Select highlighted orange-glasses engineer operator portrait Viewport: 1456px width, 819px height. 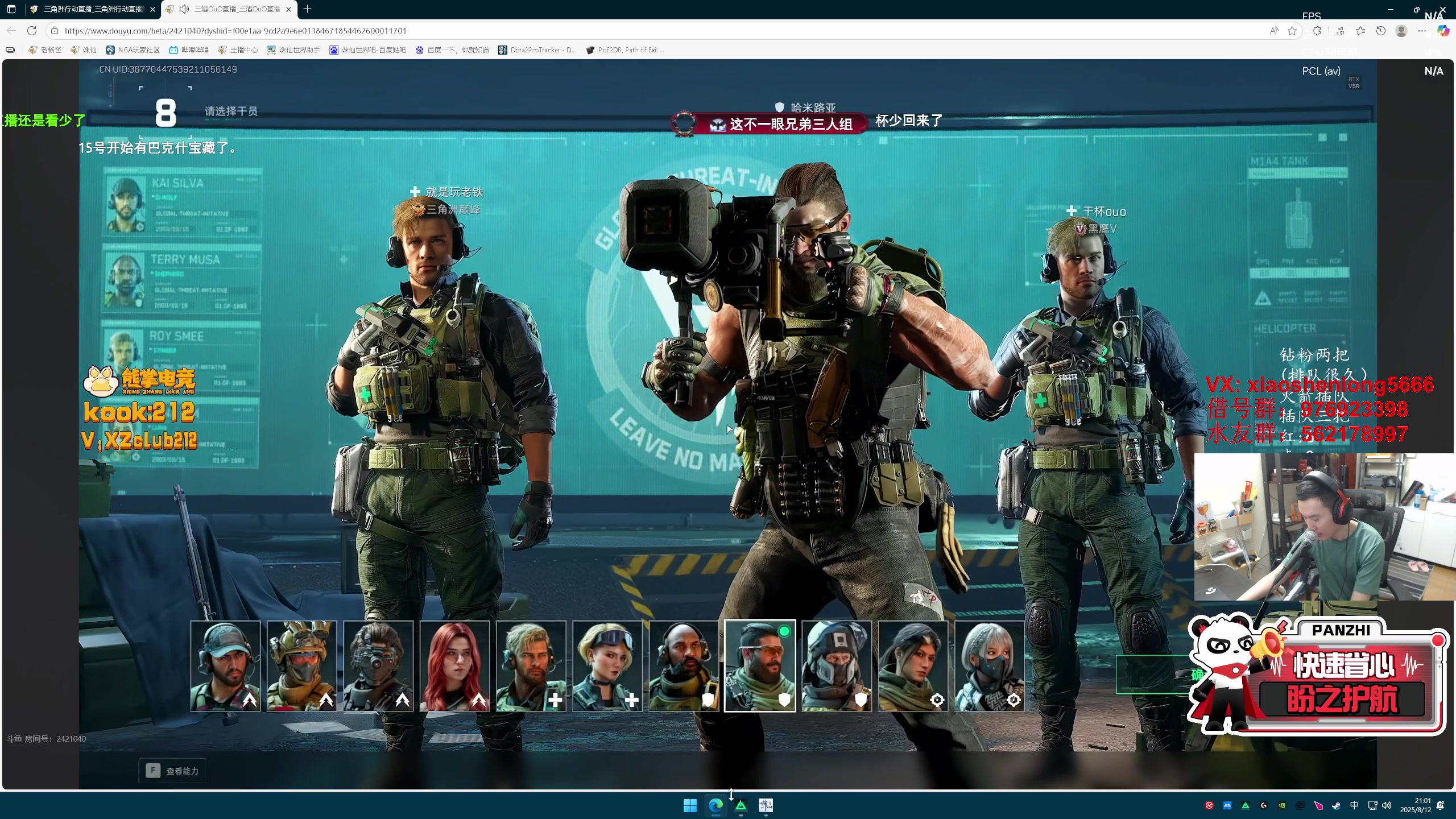coord(760,666)
